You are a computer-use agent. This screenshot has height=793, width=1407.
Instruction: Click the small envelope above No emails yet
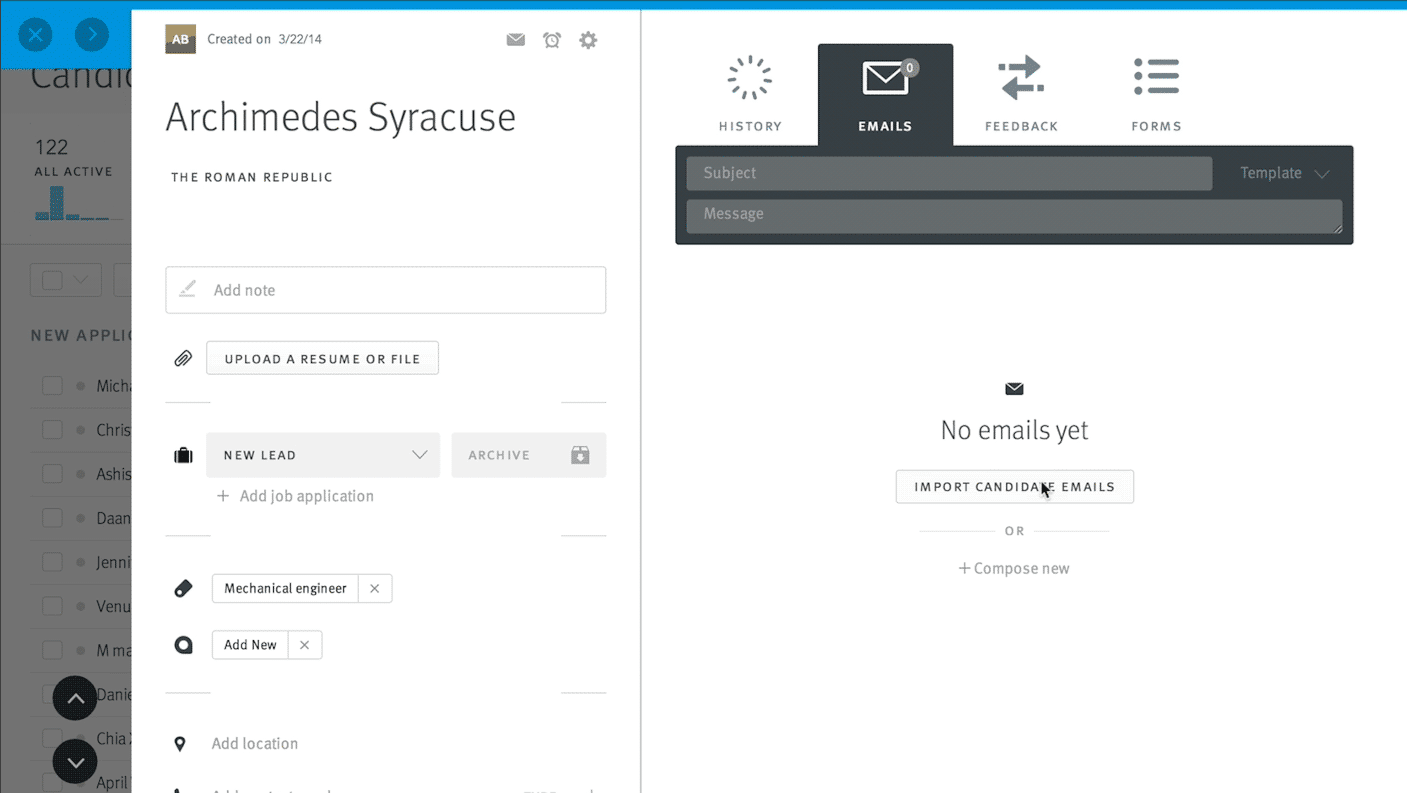coord(1014,389)
